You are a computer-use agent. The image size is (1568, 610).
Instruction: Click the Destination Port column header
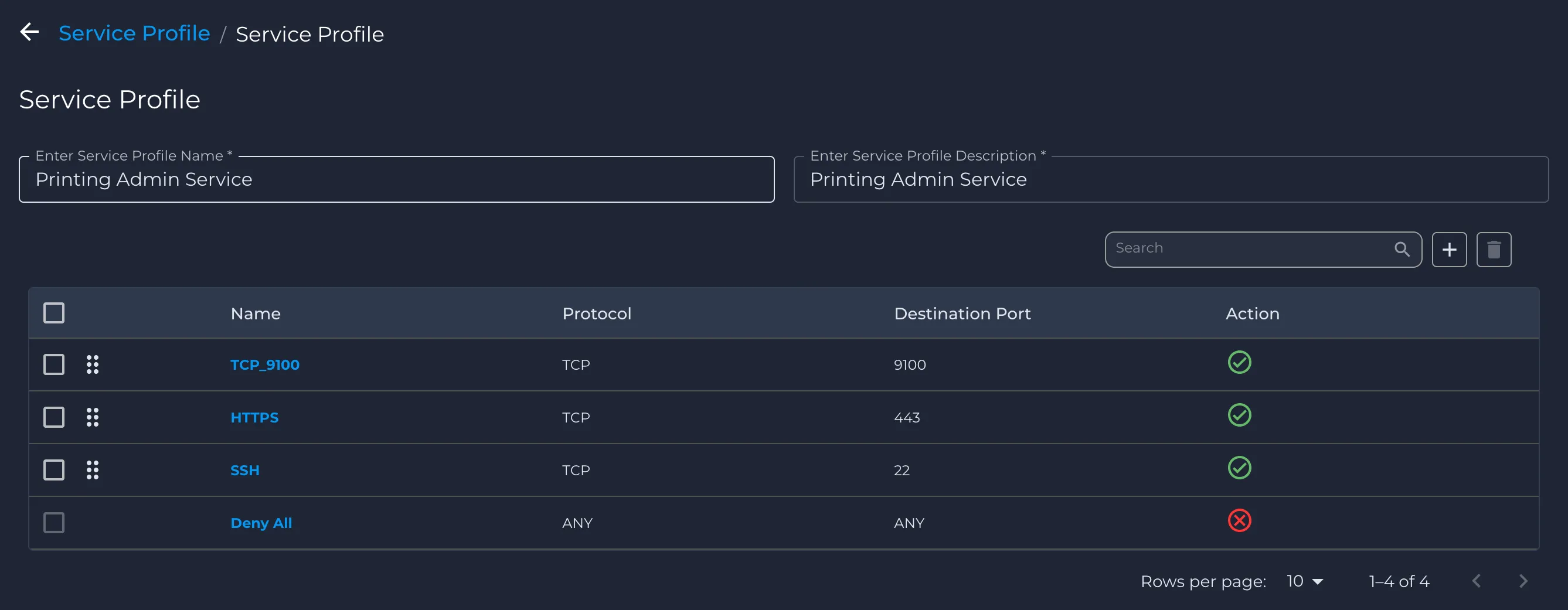click(x=962, y=313)
